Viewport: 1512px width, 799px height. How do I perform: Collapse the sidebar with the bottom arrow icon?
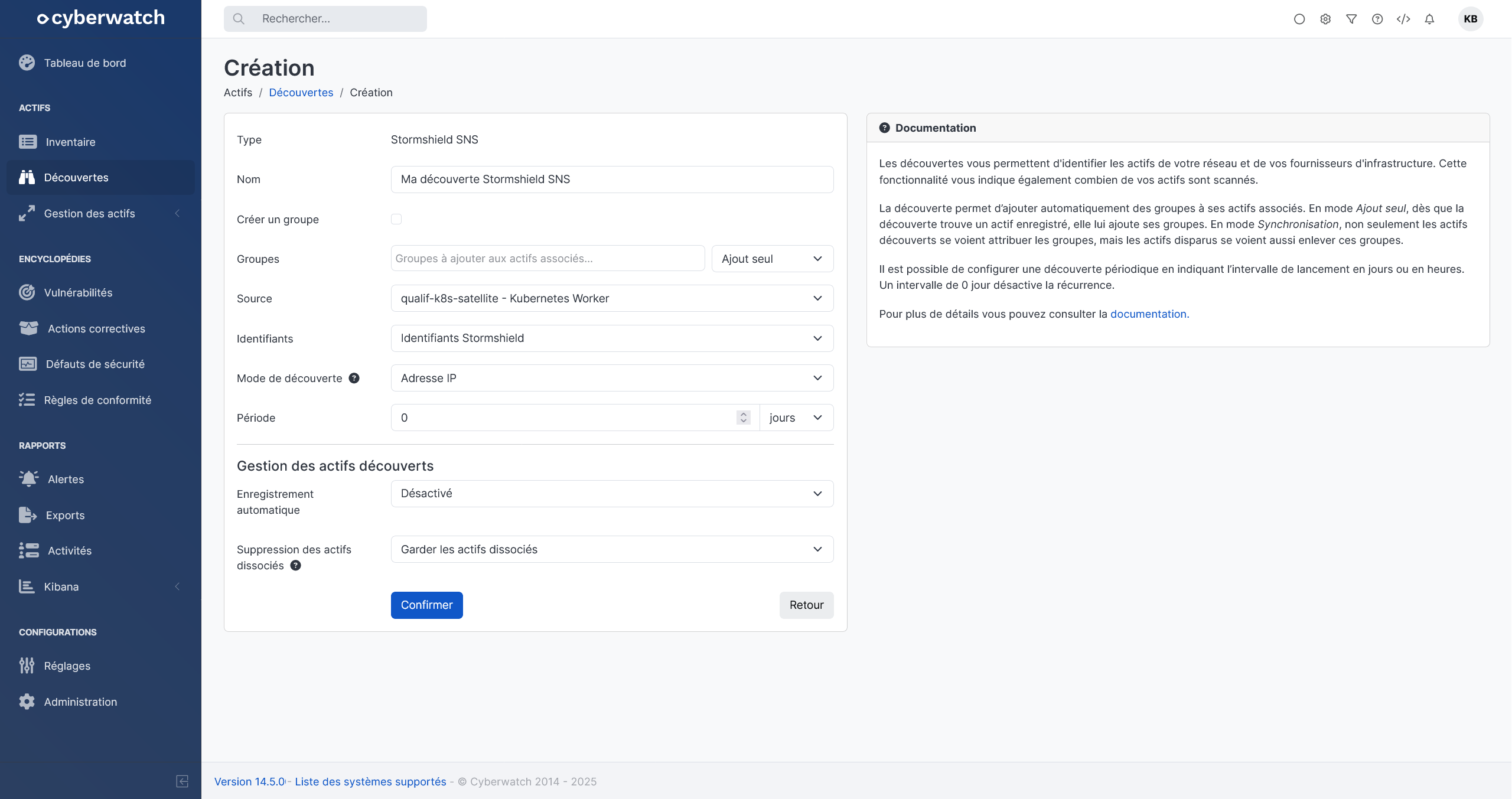tap(183, 781)
